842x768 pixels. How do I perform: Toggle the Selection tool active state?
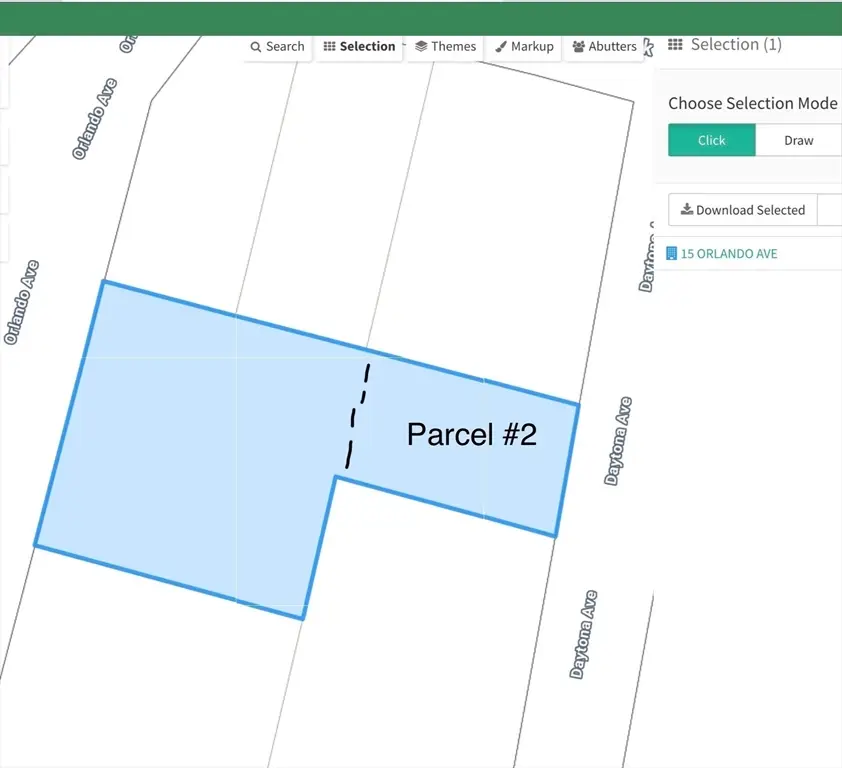click(359, 46)
